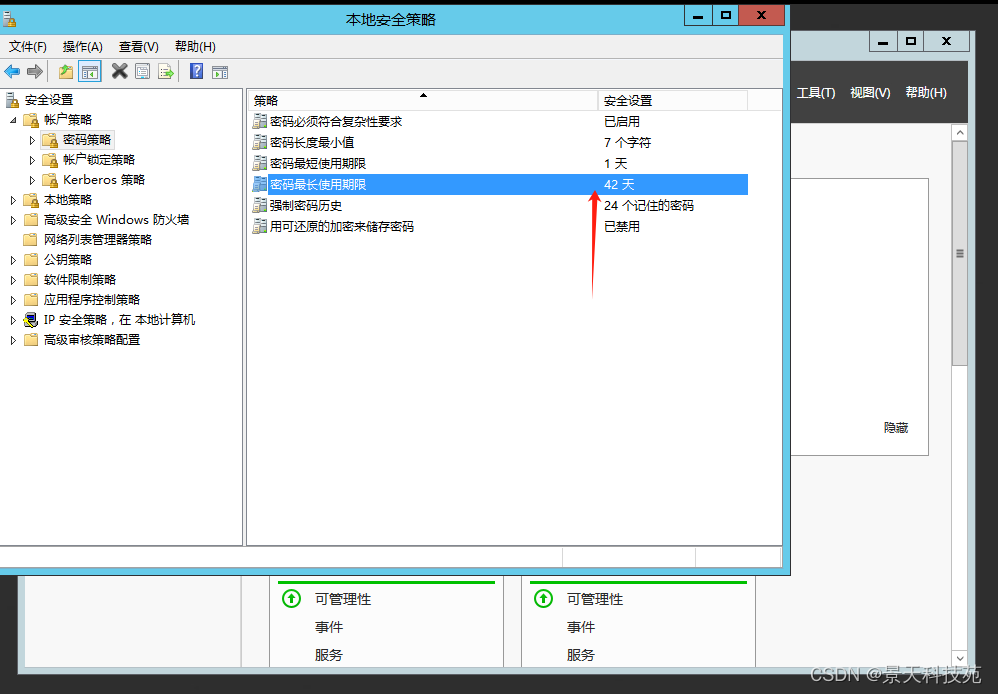
Task: Expand the 密码策略 tree node arrow
Action: [32, 140]
